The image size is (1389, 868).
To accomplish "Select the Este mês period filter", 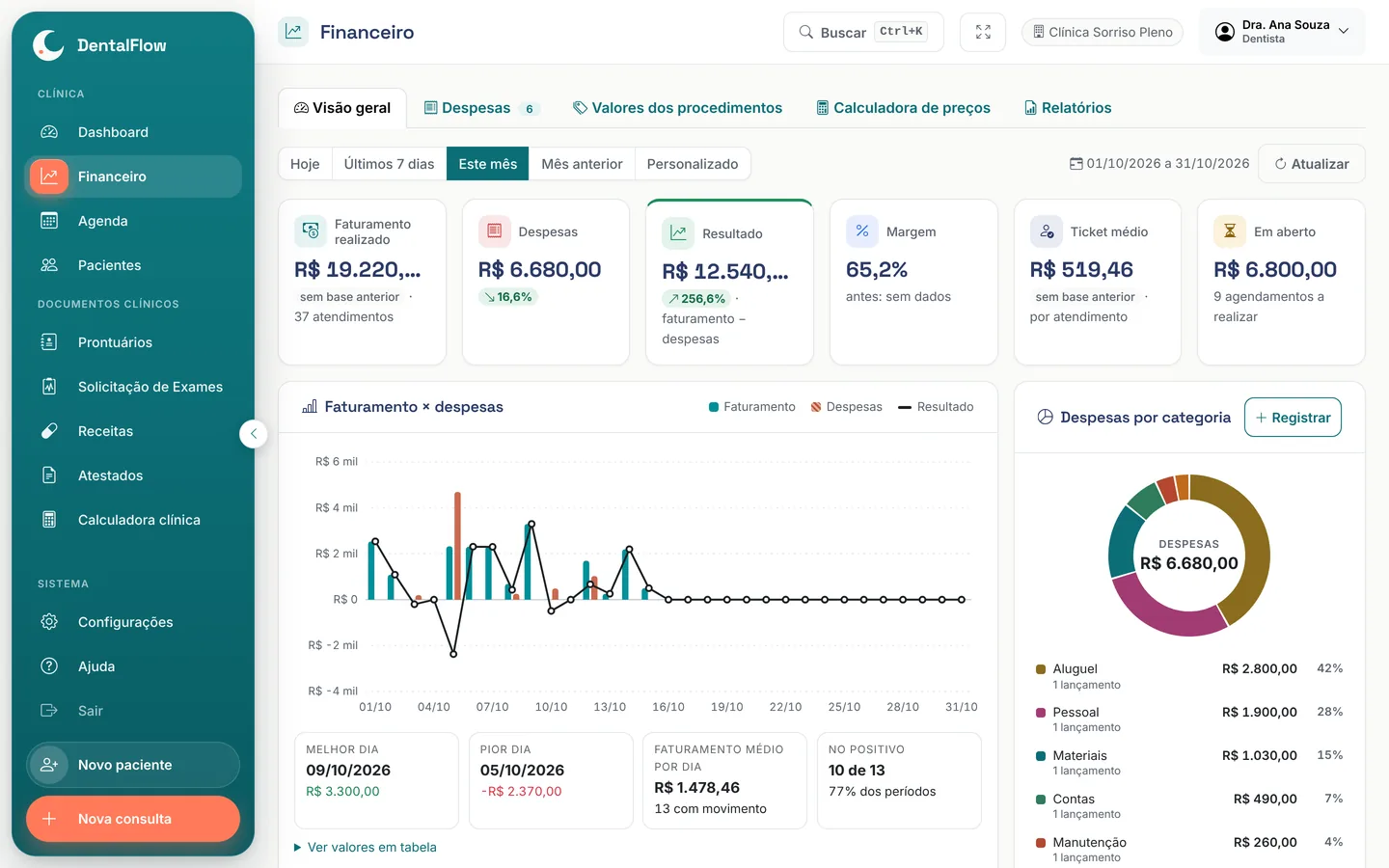I will pos(488,164).
